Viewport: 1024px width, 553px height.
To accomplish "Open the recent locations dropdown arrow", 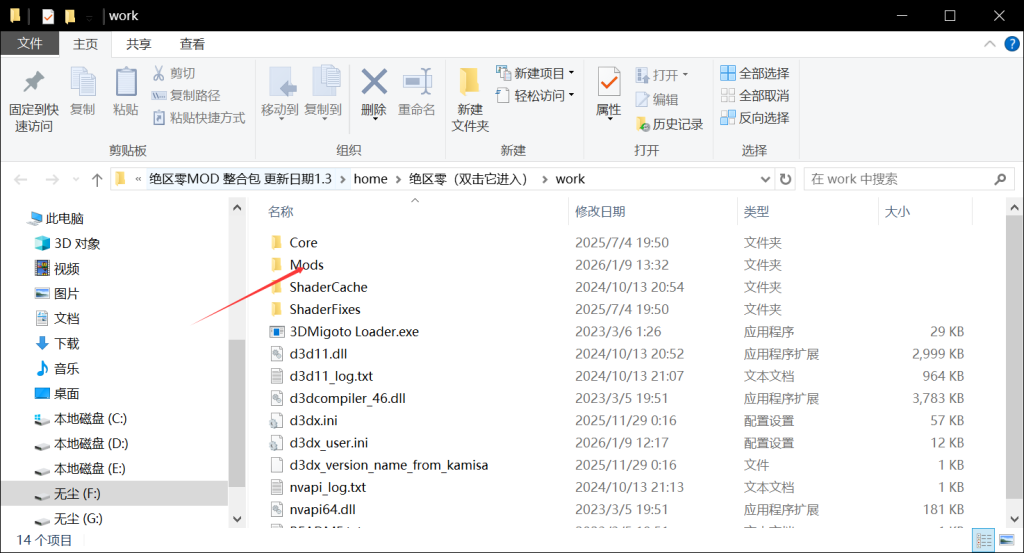I will click(x=76, y=180).
